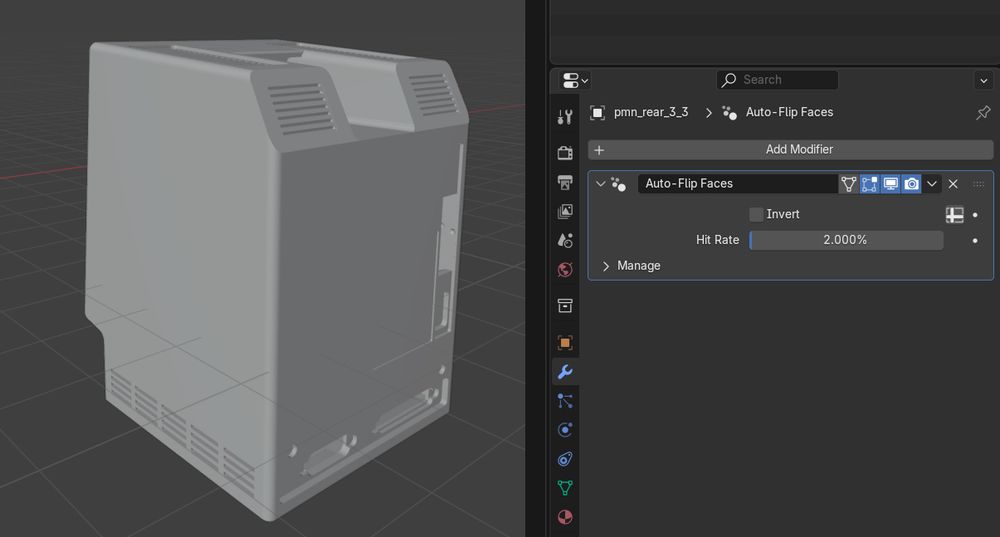
Task: Open the Render properties tab
Action: pyautogui.click(x=565, y=152)
